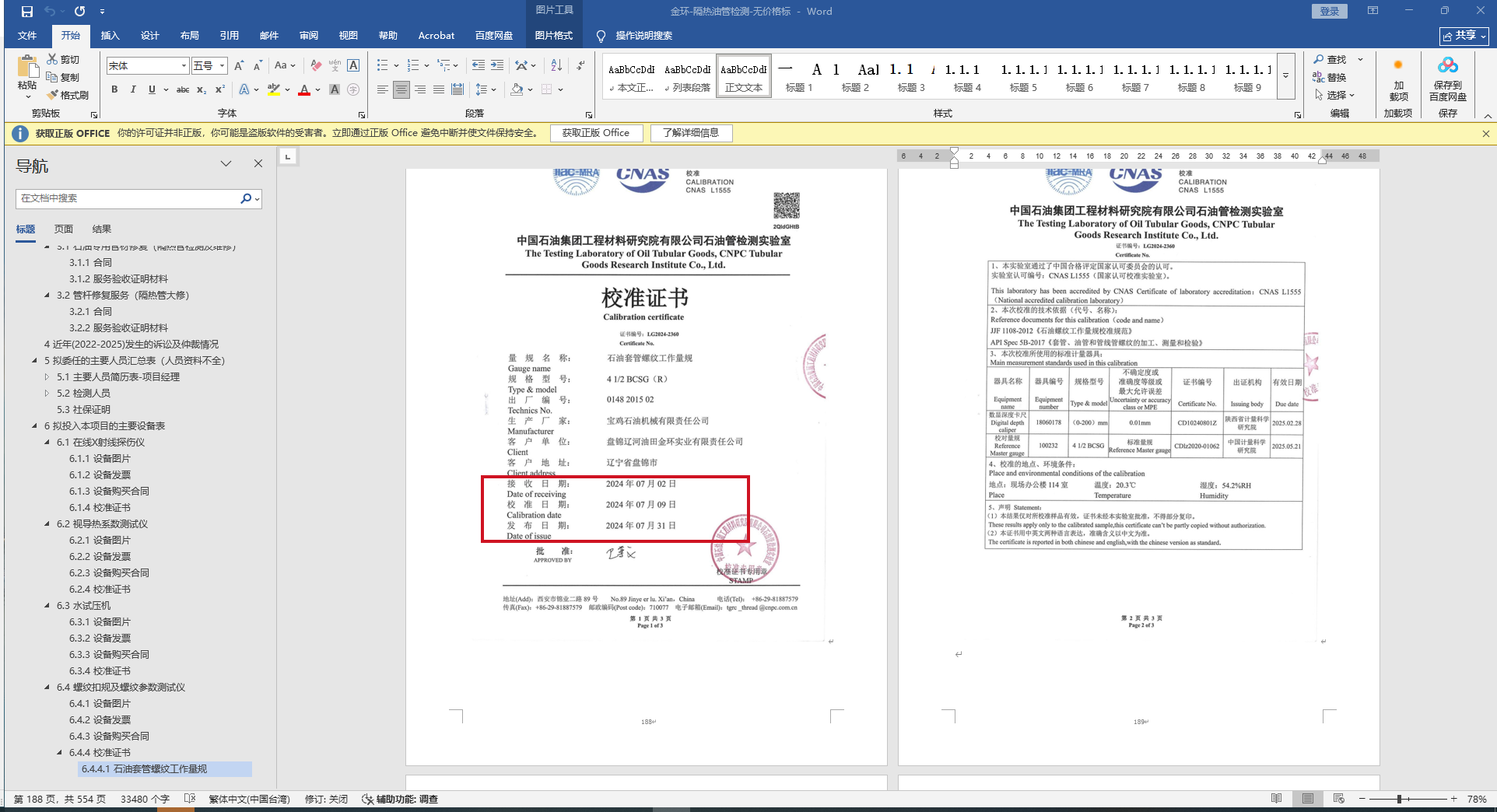This screenshot has width=1497, height=812.
Task: Apply a character border with the boxed A
Action: pyautogui.click(x=353, y=66)
